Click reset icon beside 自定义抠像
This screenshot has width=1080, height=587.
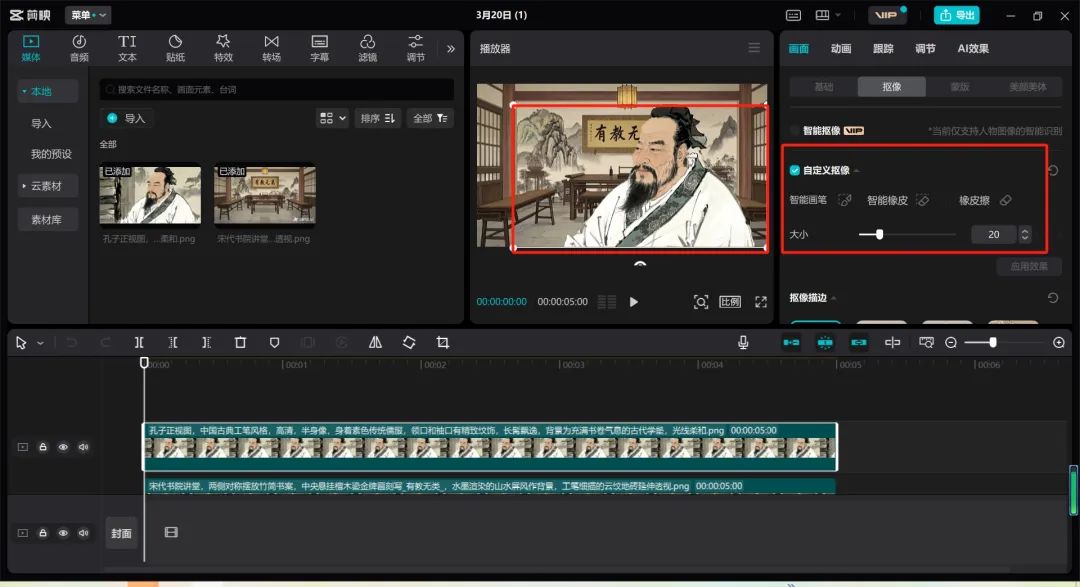click(1053, 170)
